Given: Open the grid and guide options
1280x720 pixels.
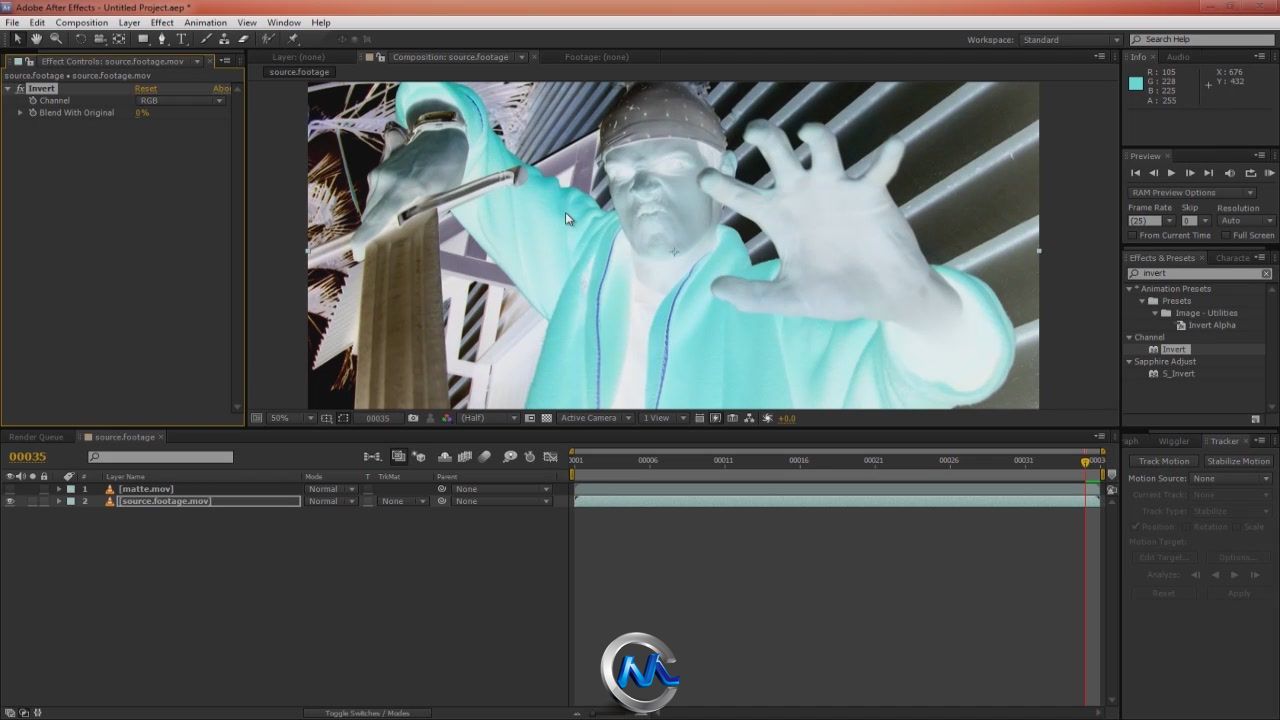Looking at the screenshot, I should (327, 418).
